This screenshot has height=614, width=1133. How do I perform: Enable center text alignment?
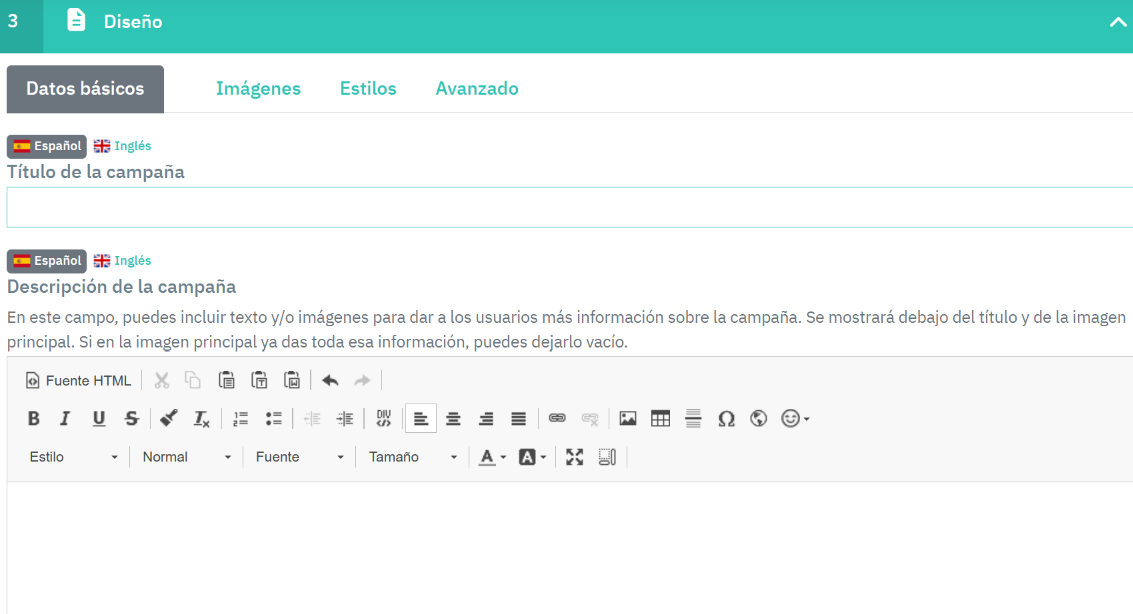(x=453, y=419)
